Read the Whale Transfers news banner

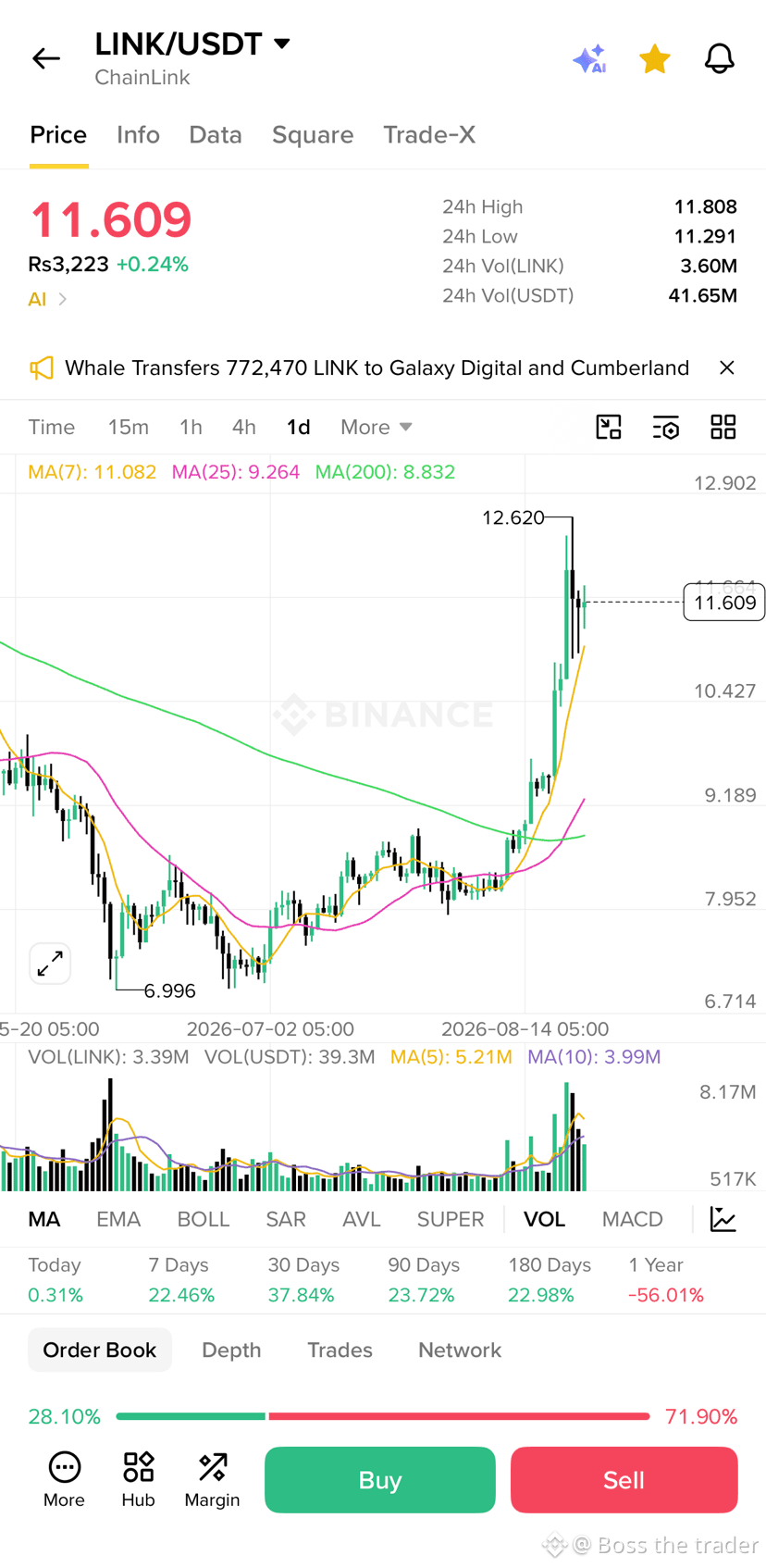pos(377,367)
